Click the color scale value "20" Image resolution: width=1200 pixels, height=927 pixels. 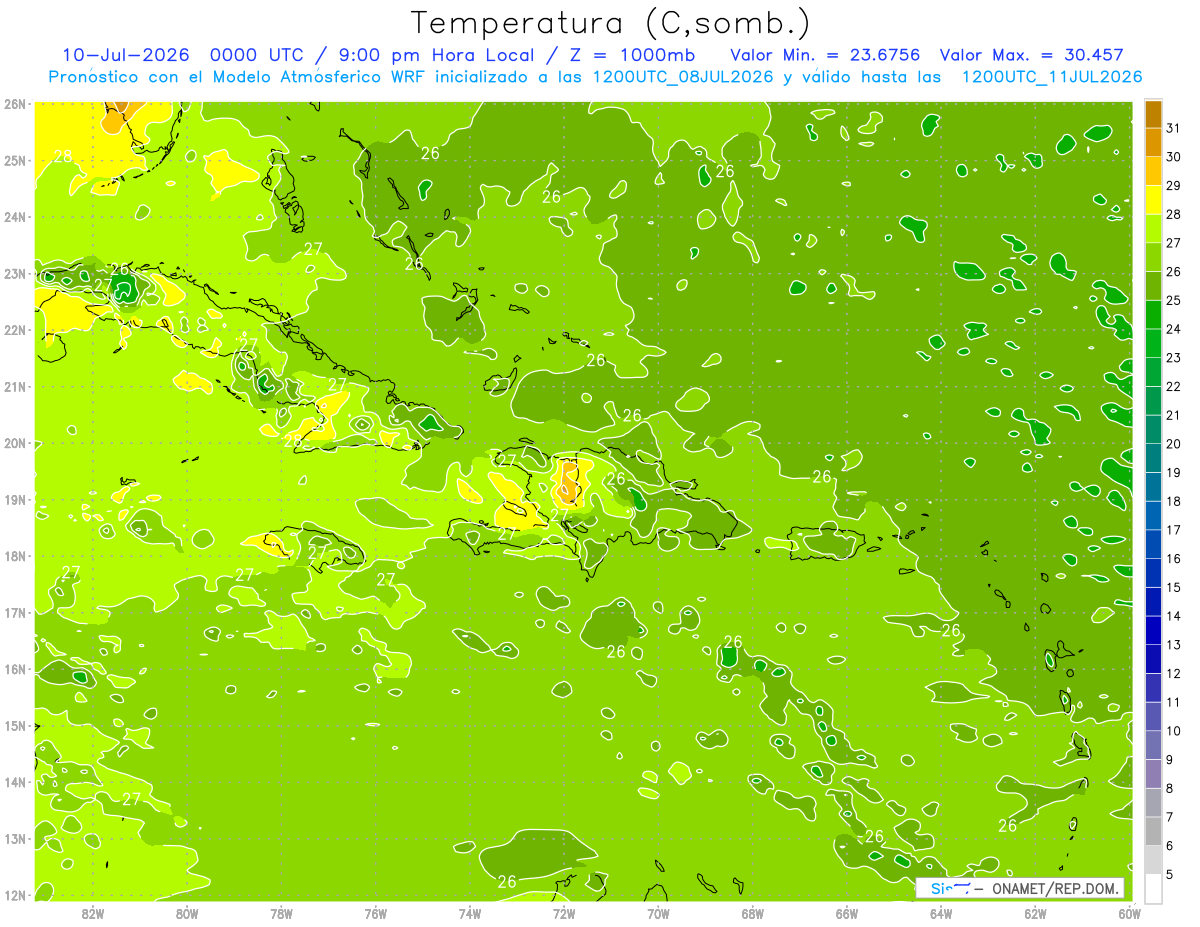coord(1174,444)
